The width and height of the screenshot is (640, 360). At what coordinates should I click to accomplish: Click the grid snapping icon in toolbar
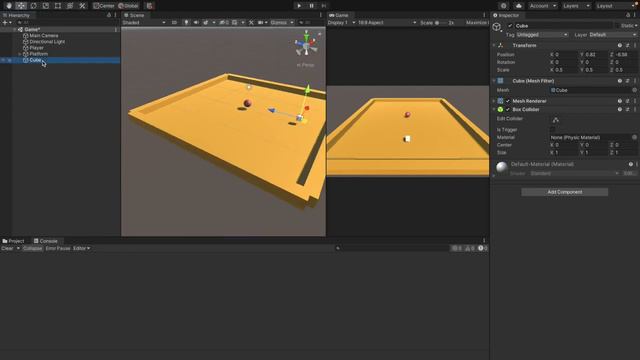coord(149,6)
